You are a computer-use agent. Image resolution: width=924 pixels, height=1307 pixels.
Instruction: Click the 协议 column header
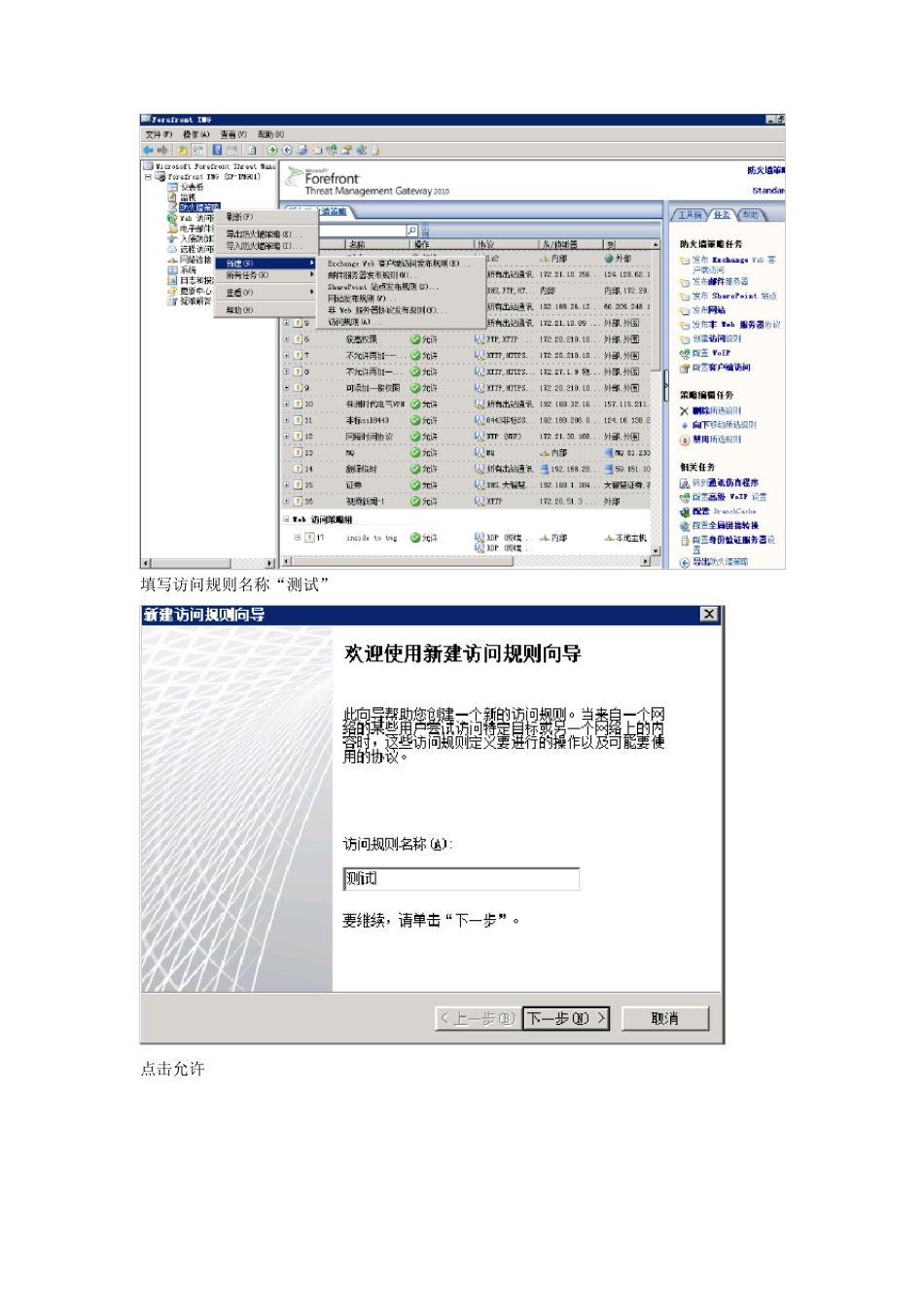[x=506, y=244]
